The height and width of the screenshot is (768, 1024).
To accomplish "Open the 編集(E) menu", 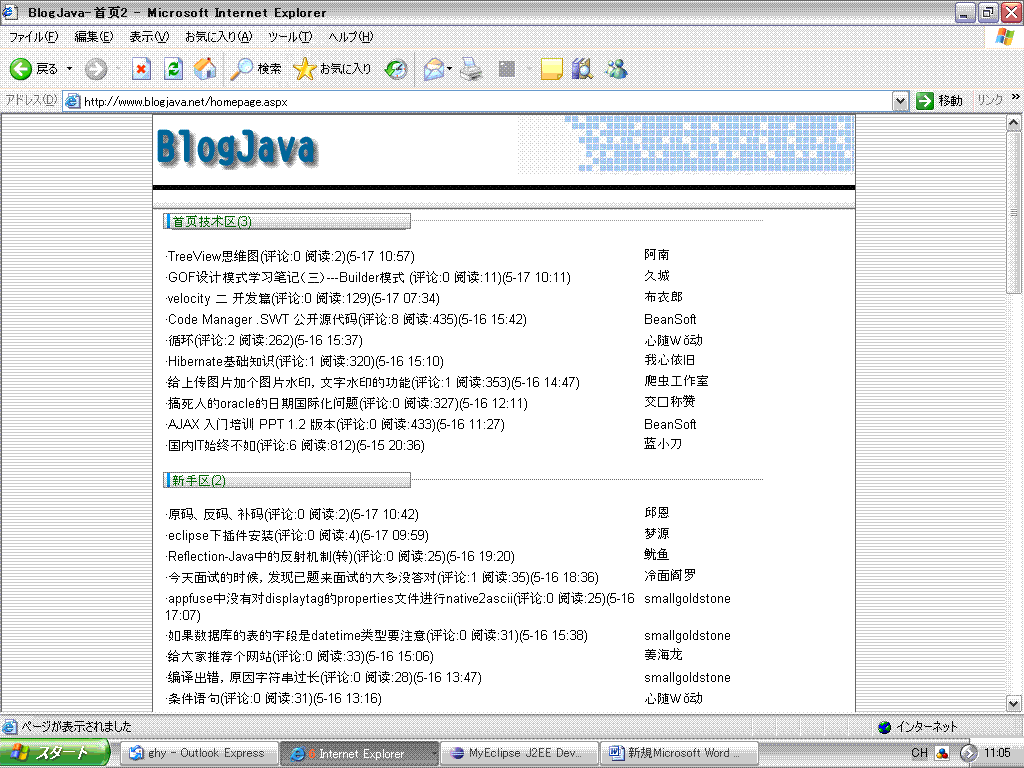I will pos(93,37).
